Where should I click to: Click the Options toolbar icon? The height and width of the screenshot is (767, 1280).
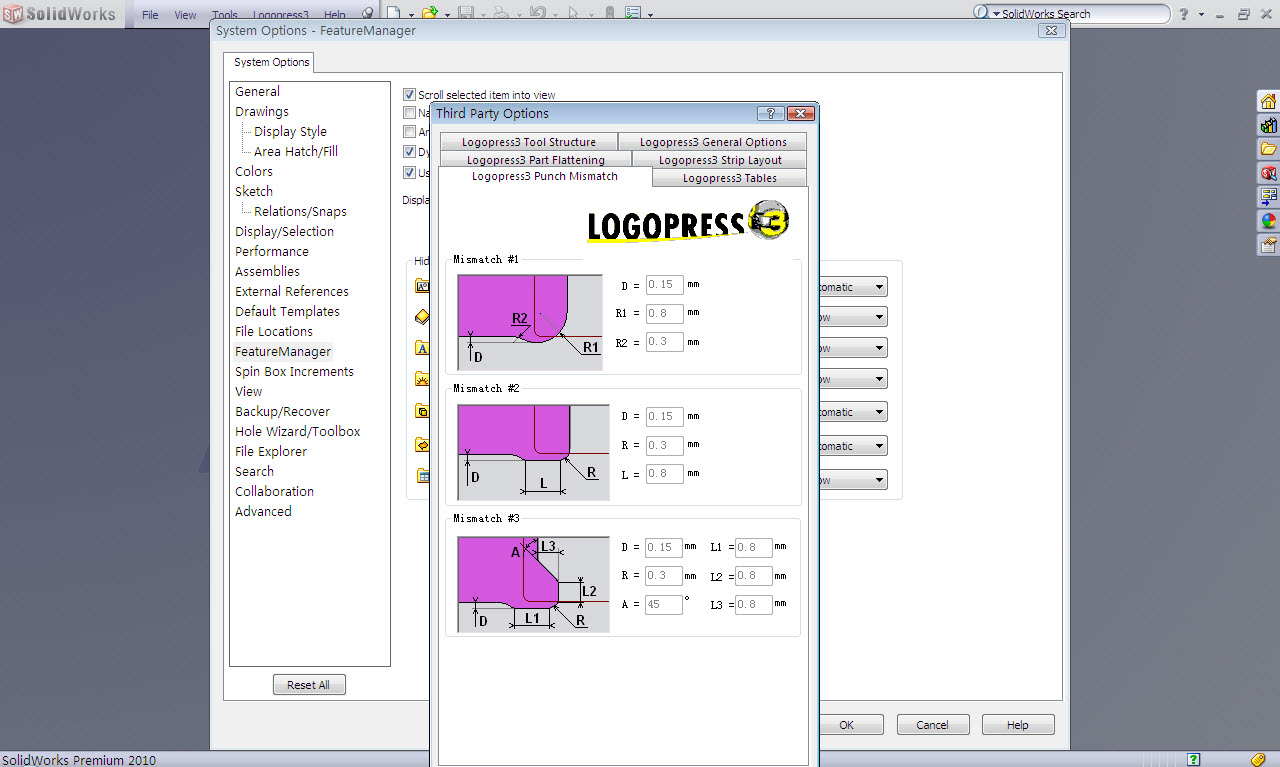(633, 14)
